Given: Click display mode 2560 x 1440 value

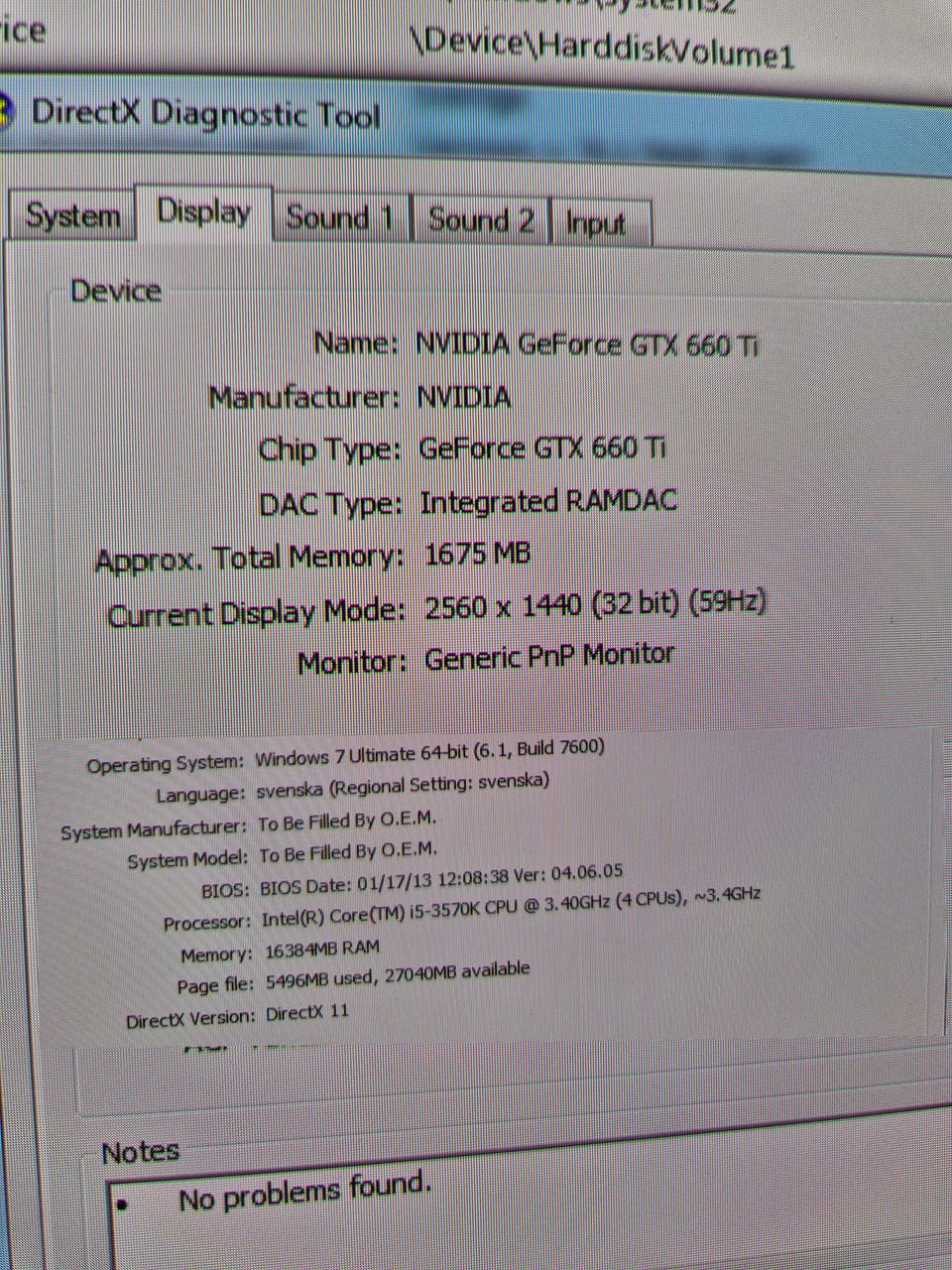Looking at the screenshot, I should pos(595,604).
